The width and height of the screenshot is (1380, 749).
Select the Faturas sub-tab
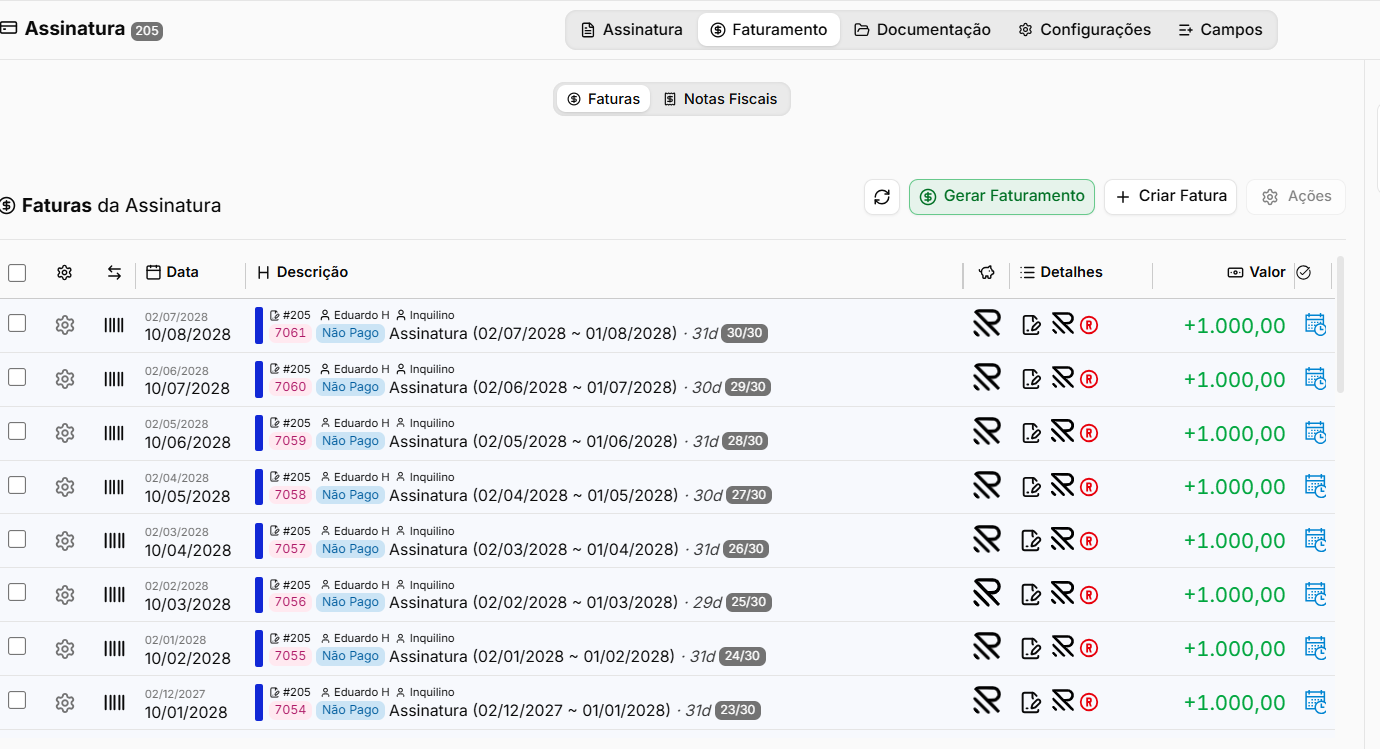click(x=603, y=99)
